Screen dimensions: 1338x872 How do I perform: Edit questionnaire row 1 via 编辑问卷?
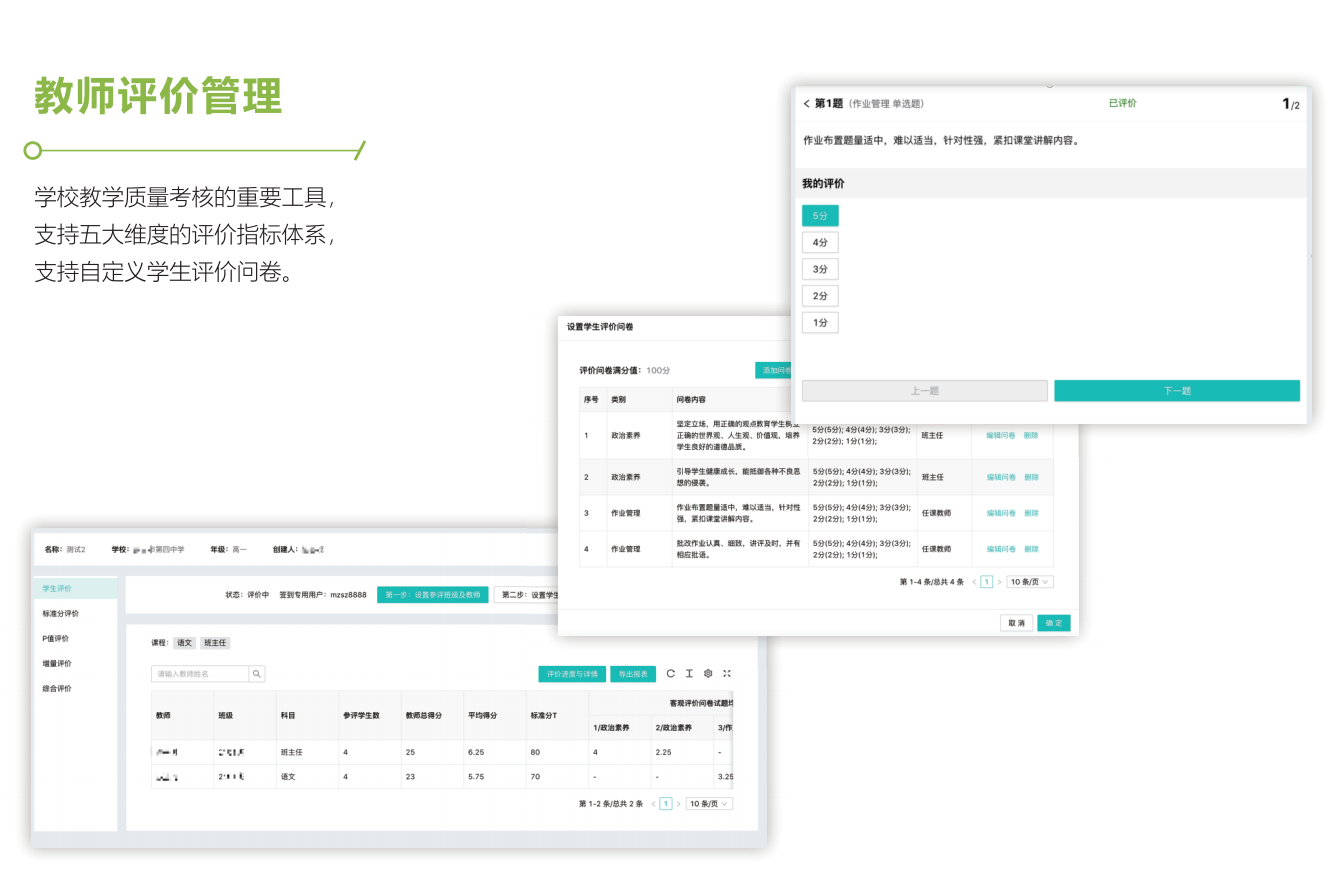coord(1001,435)
